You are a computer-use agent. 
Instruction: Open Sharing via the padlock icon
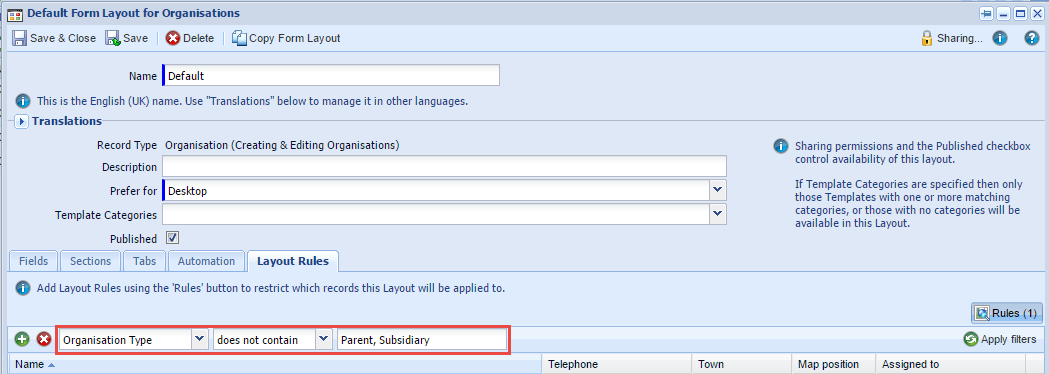tap(927, 38)
